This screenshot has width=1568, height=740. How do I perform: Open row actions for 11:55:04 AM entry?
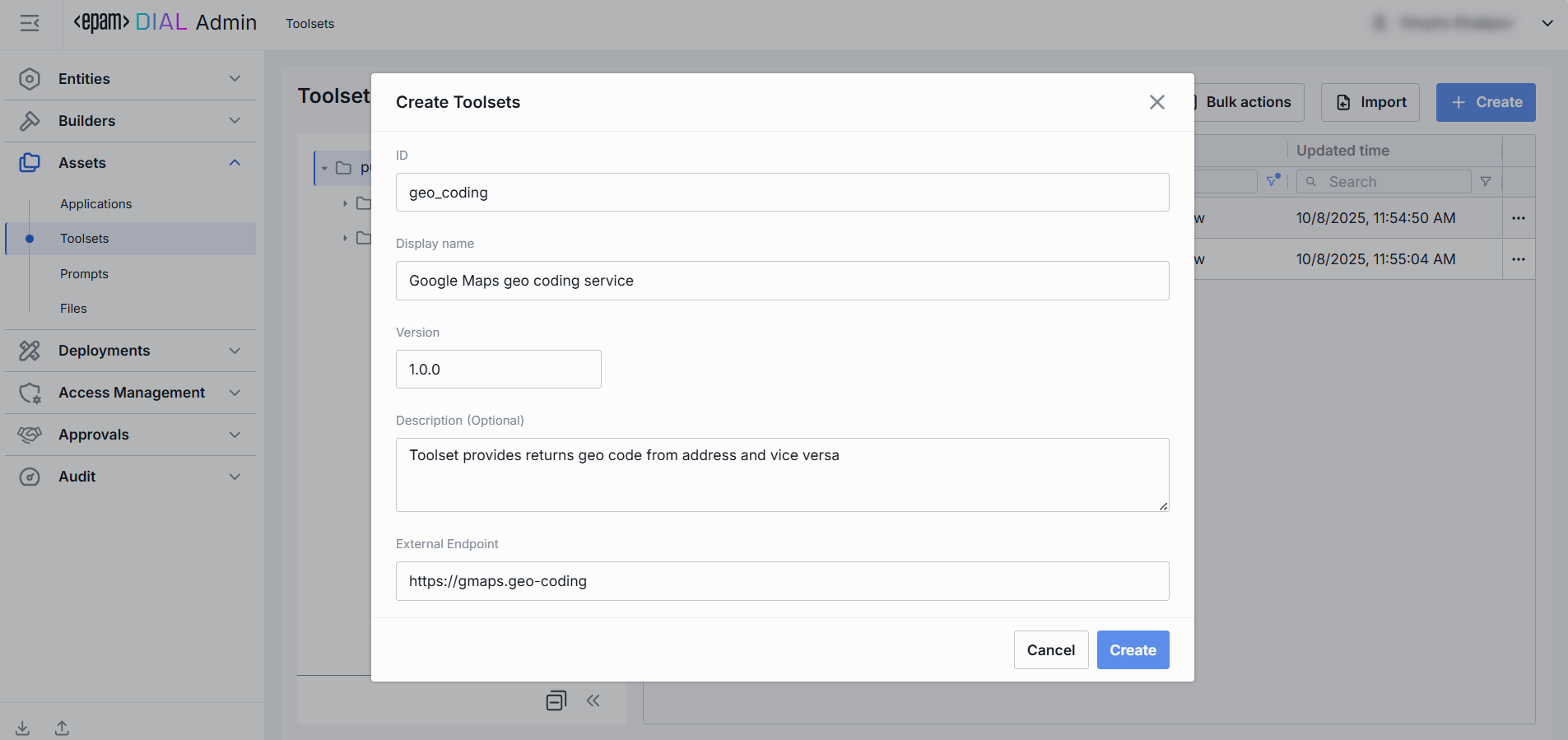(x=1518, y=259)
